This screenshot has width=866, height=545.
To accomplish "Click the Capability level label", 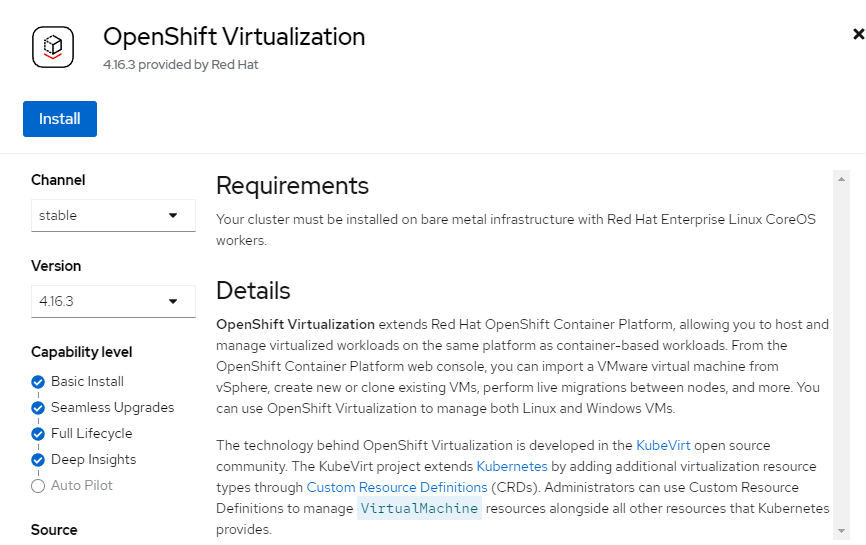I will point(82,352).
